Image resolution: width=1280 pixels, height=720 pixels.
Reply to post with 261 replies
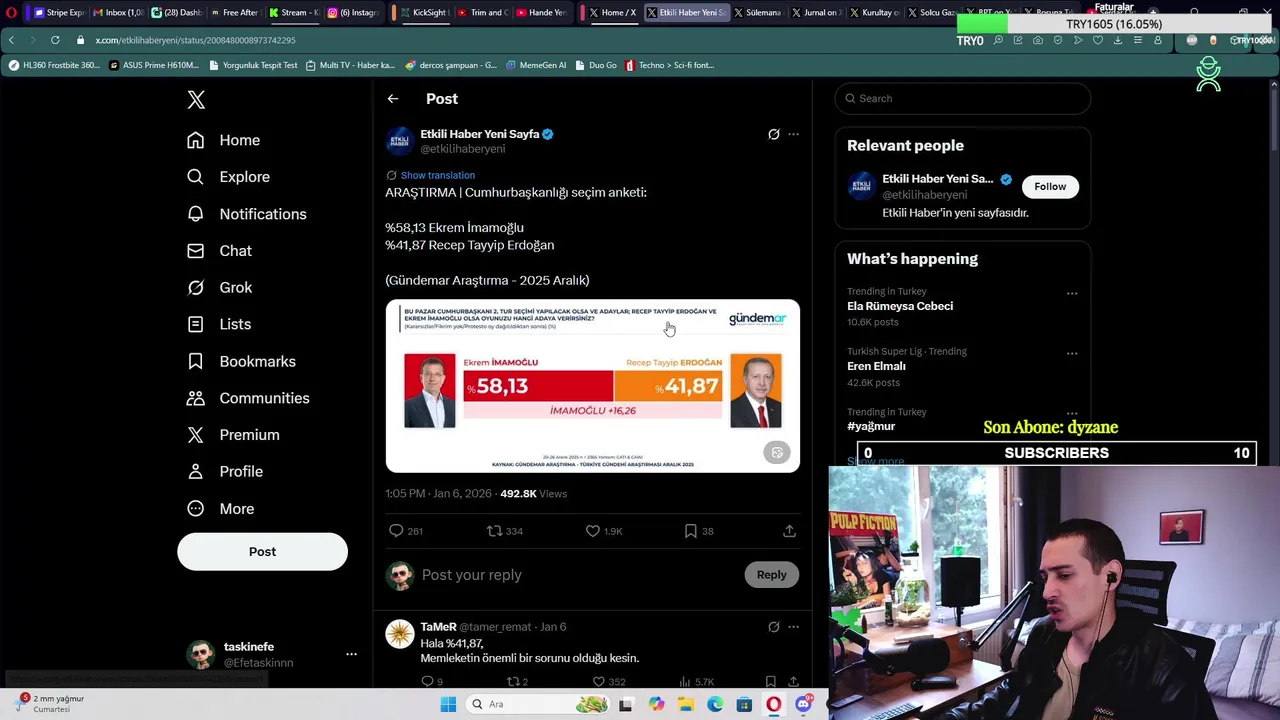pyautogui.click(x=405, y=531)
